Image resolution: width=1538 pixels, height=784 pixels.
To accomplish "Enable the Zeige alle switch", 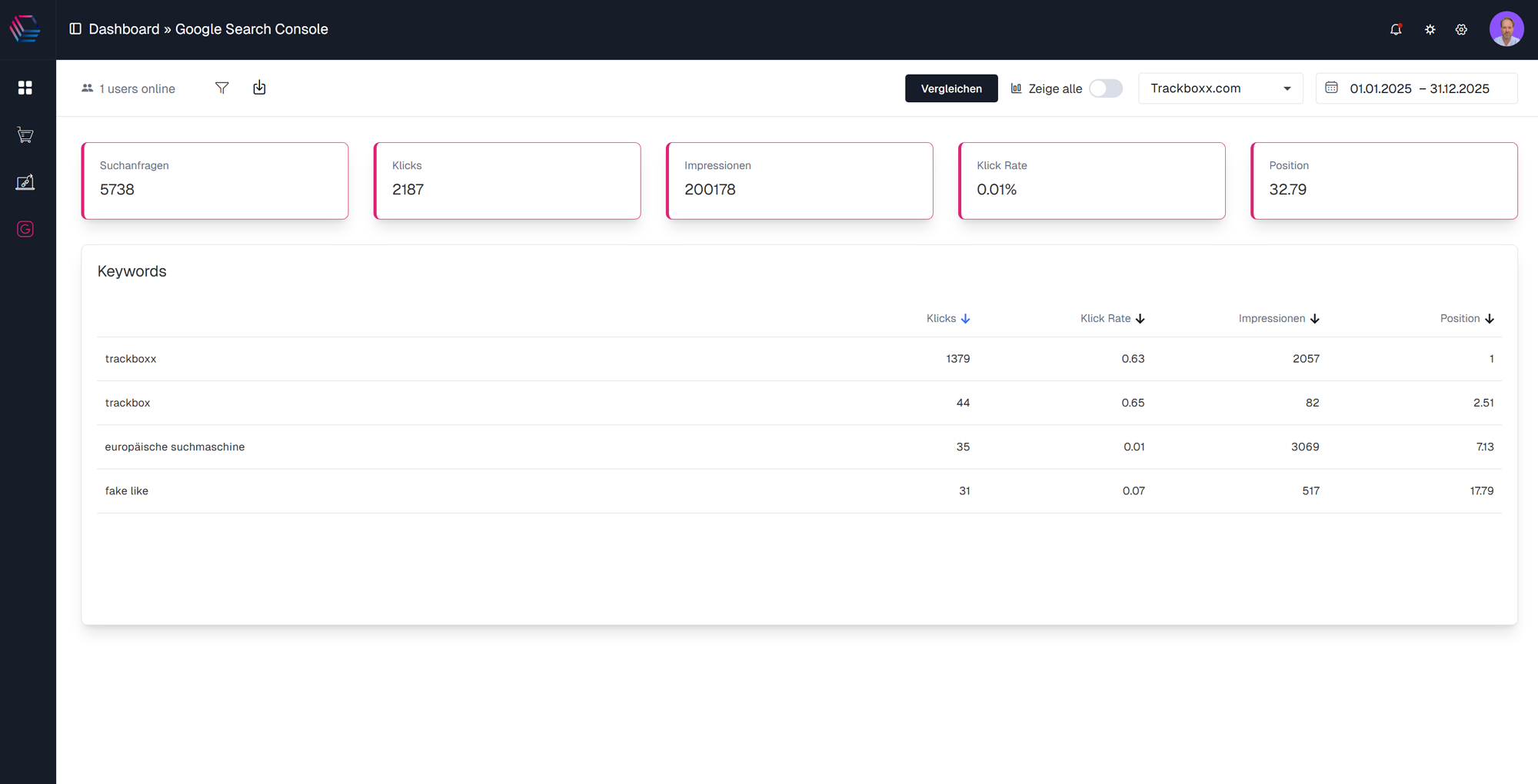I will click(x=1105, y=88).
